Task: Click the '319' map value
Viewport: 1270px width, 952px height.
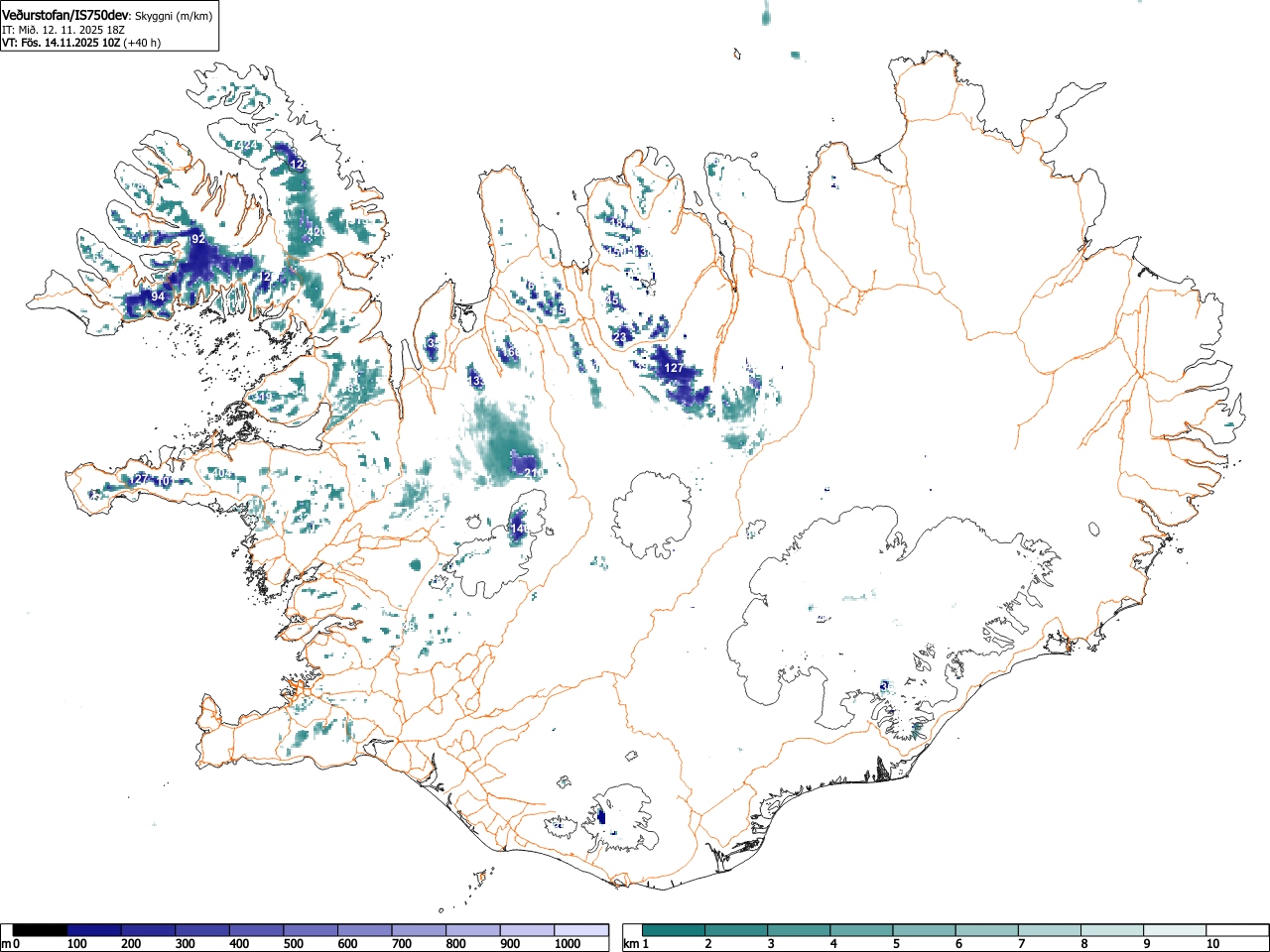Action: [262, 398]
